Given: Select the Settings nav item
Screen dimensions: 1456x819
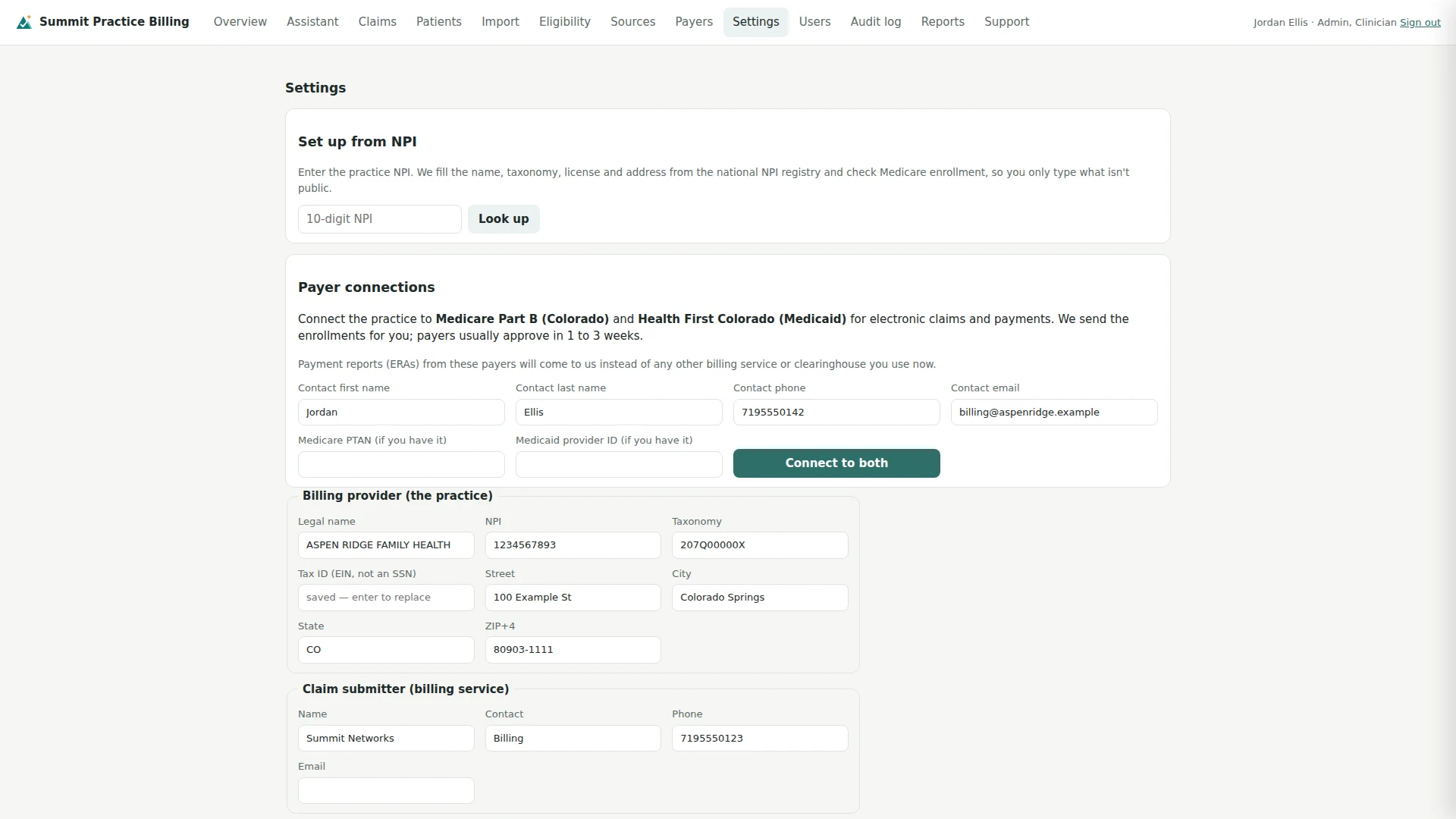Looking at the screenshot, I should 755,22.
